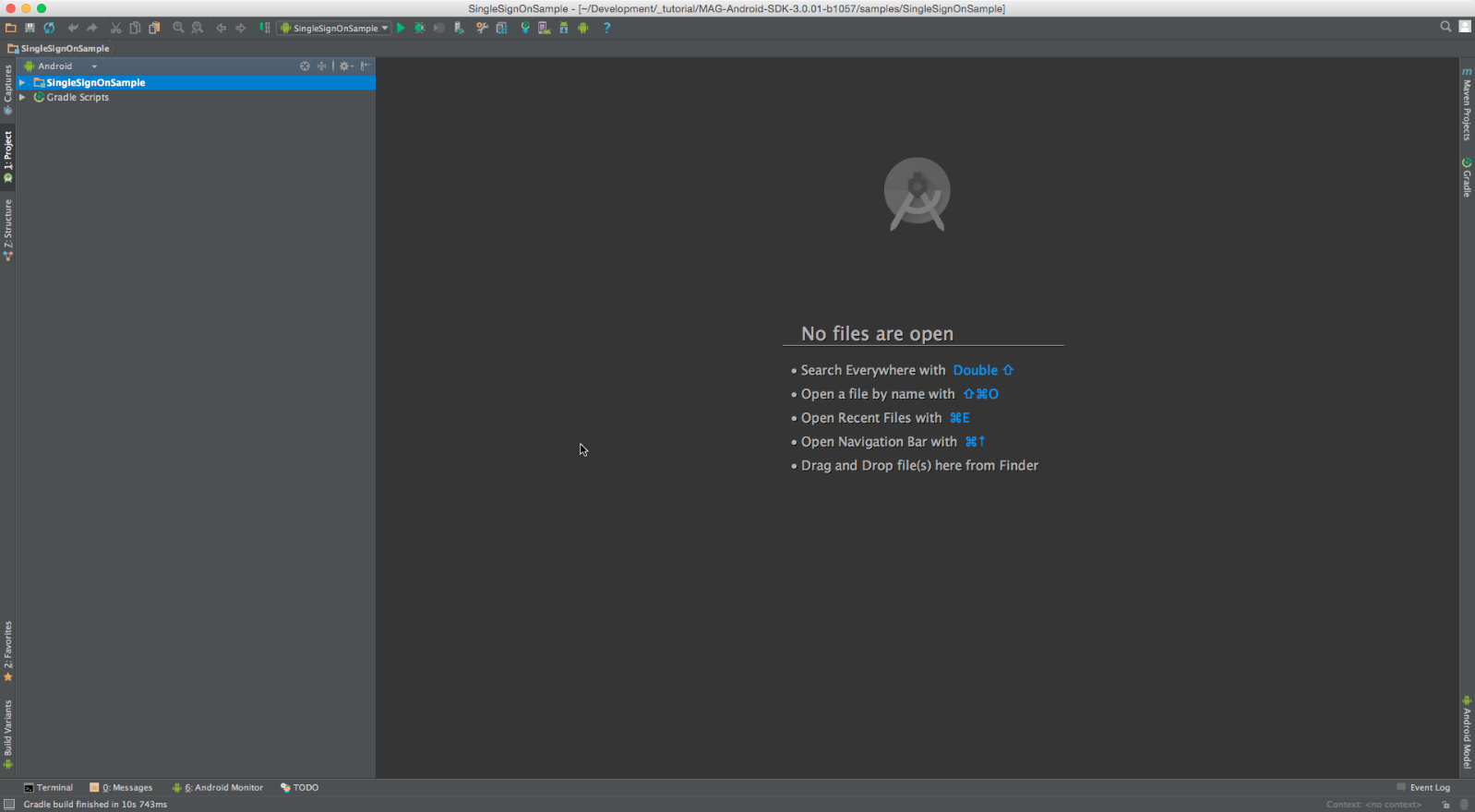Click the user account icon at top right
This screenshot has width=1475, height=812.
tap(1465, 27)
